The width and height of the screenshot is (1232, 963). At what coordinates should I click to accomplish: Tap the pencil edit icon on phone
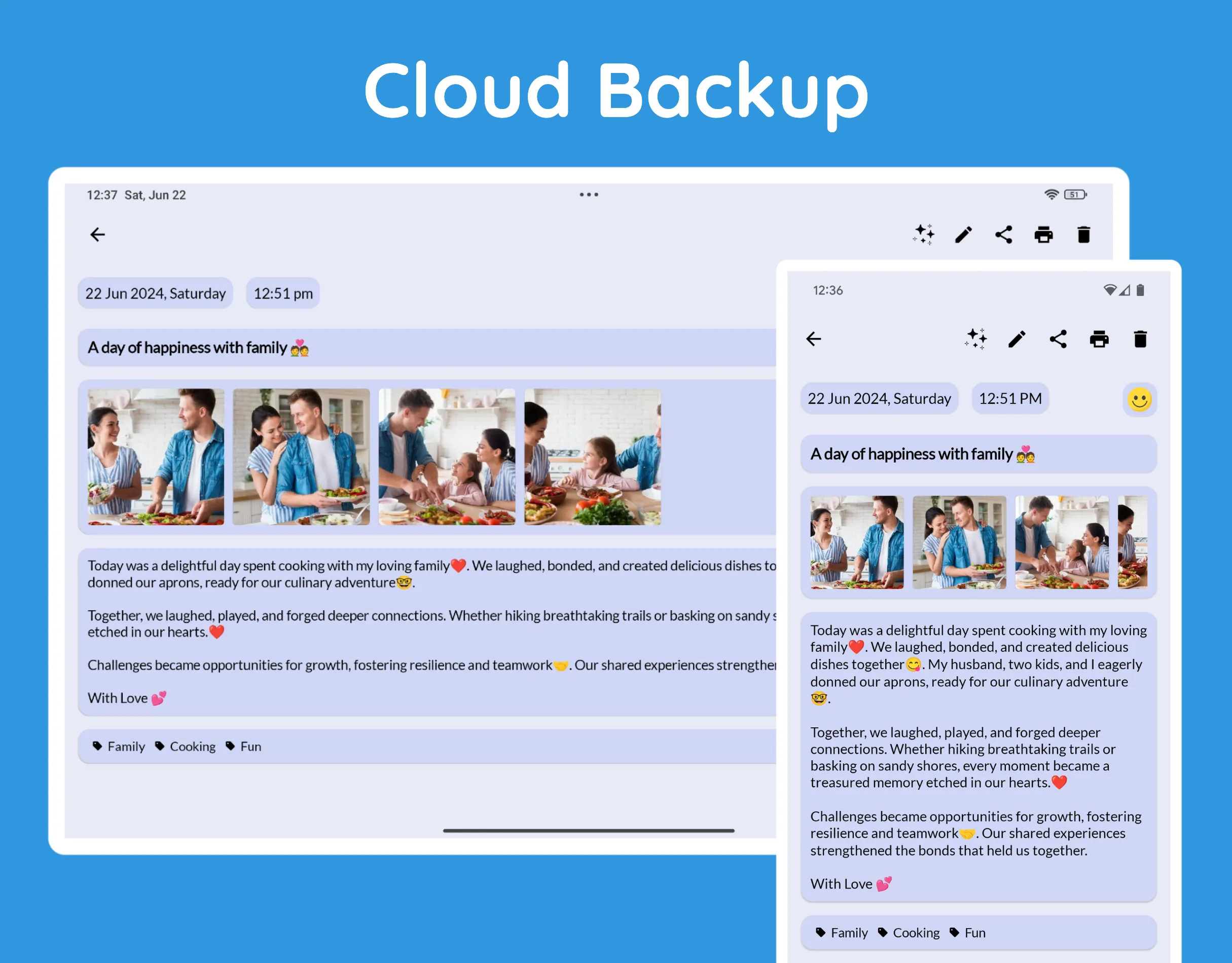1017,339
